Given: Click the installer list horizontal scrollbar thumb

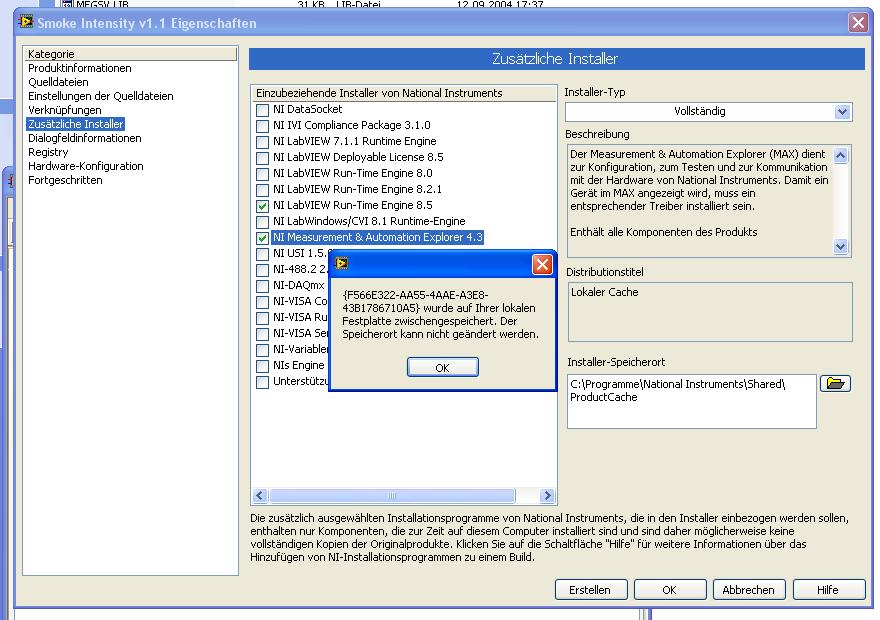Looking at the screenshot, I should [x=392, y=495].
